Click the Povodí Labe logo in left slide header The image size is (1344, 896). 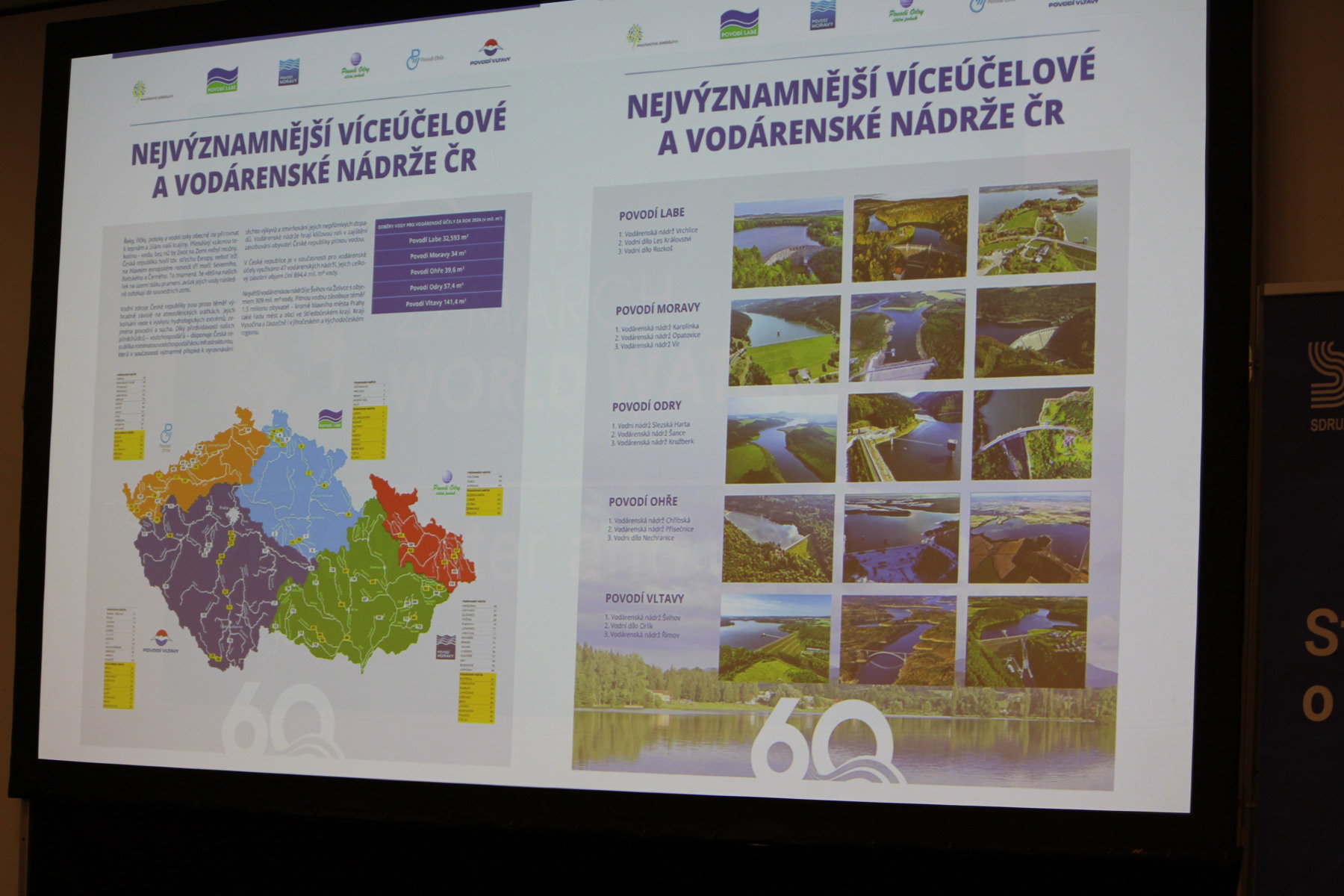tap(222, 80)
